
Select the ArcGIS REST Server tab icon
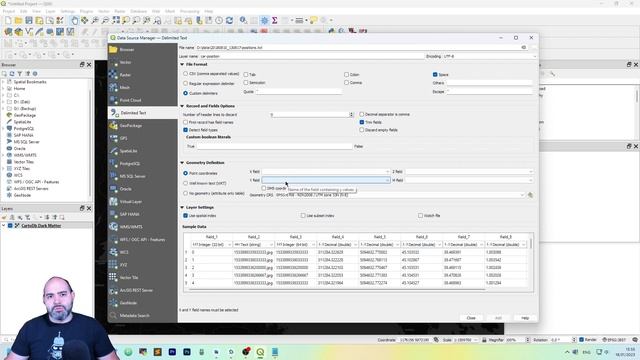113,290
